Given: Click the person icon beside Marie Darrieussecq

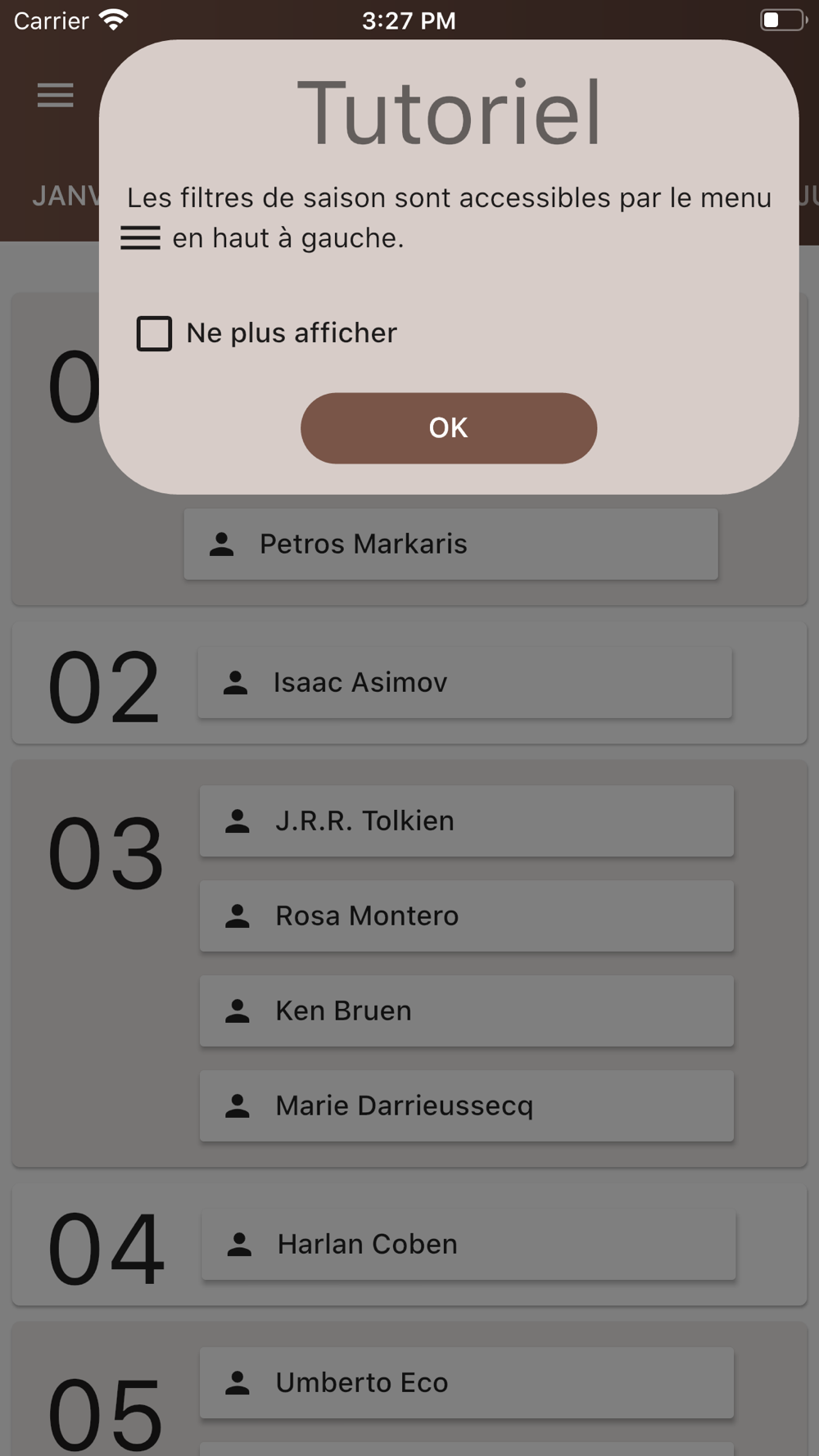Looking at the screenshot, I should pyautogui.click(x=238, y=1106).
